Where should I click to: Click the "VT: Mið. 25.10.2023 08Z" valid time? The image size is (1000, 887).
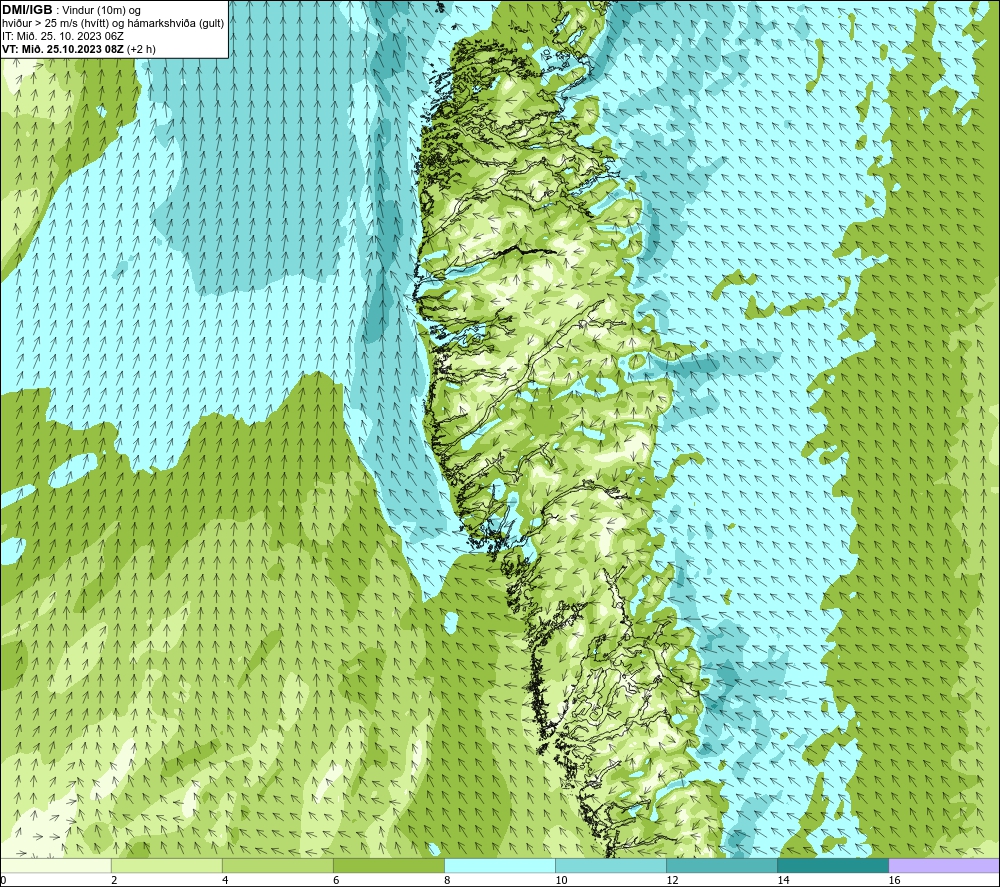pos(63,49)
